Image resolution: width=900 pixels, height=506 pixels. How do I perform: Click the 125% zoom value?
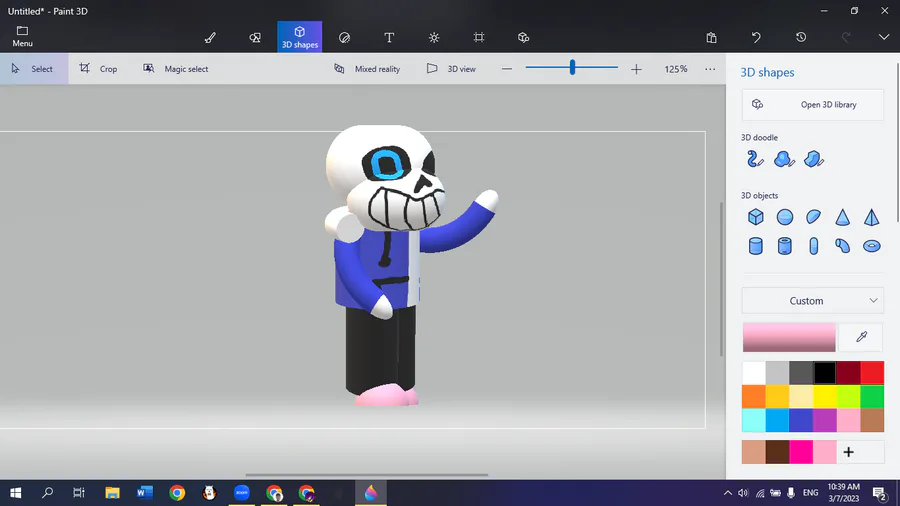pos(676,69)
